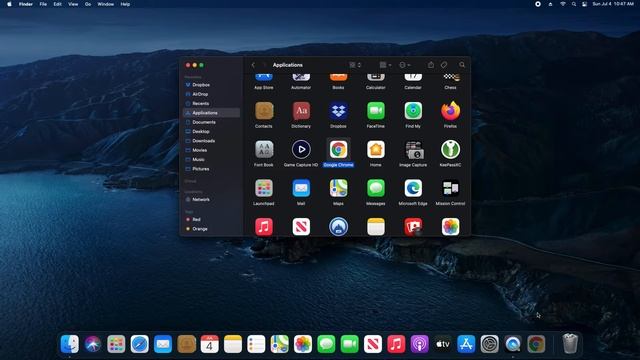Select Applications in the sidebar
Image resolution: width=640 pixels, height=360 pixels.
(x=211, y=113)
